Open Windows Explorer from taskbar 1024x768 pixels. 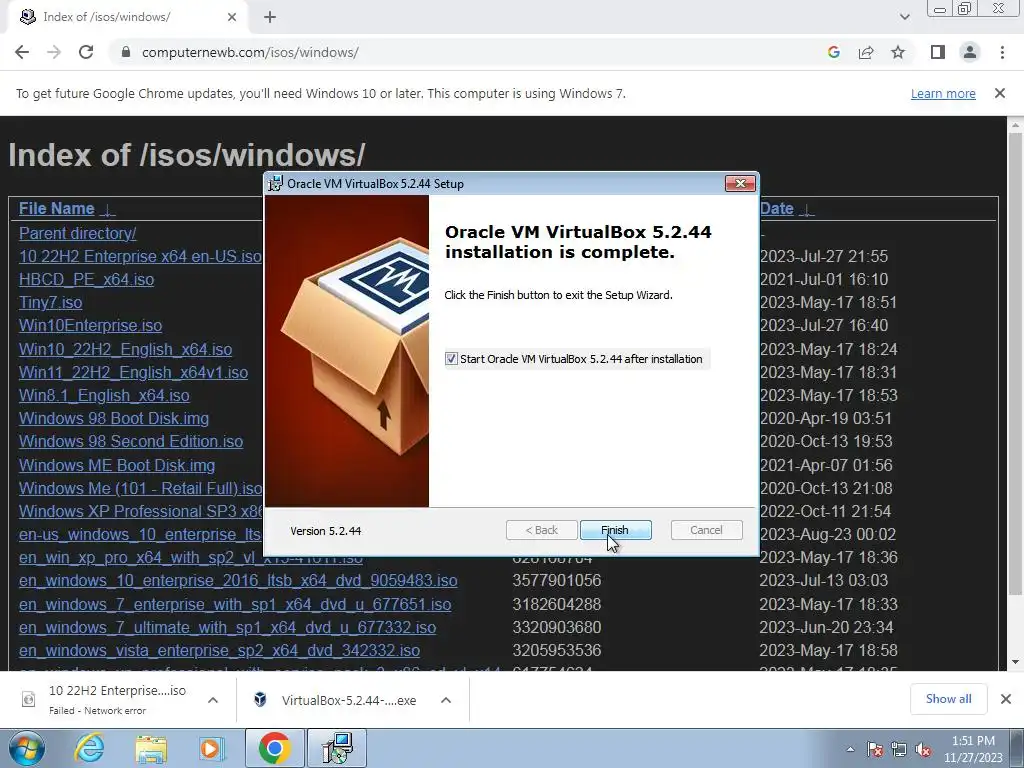point(151,748)
